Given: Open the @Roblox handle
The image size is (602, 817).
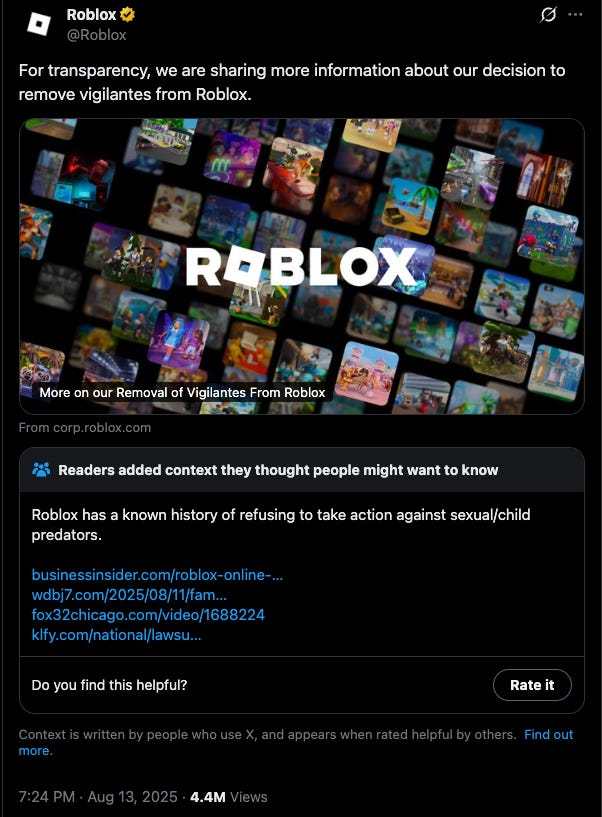Looking at the screenshot, I should click(x=96, y=35).
